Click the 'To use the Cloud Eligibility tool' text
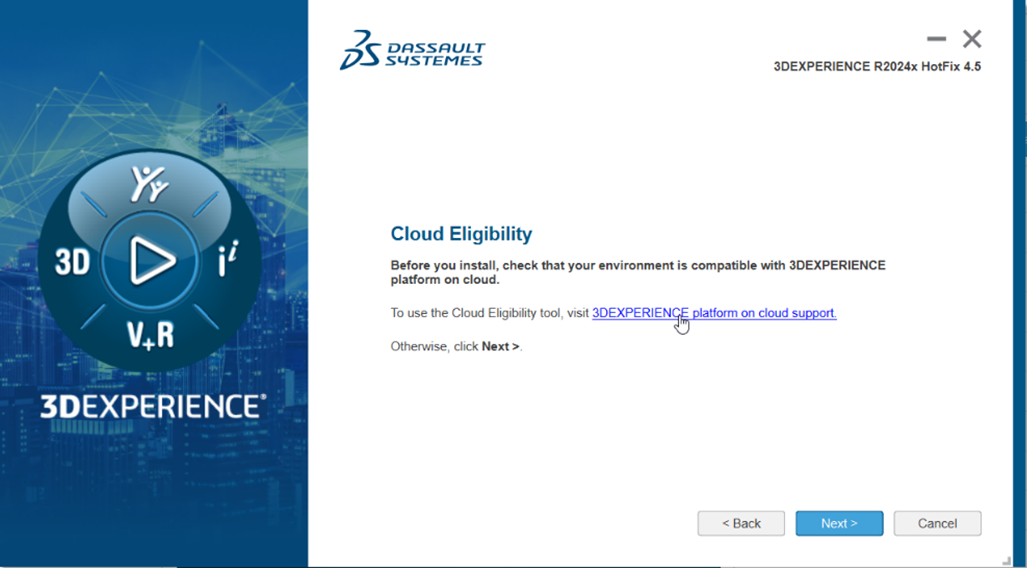 coord(489,313)
